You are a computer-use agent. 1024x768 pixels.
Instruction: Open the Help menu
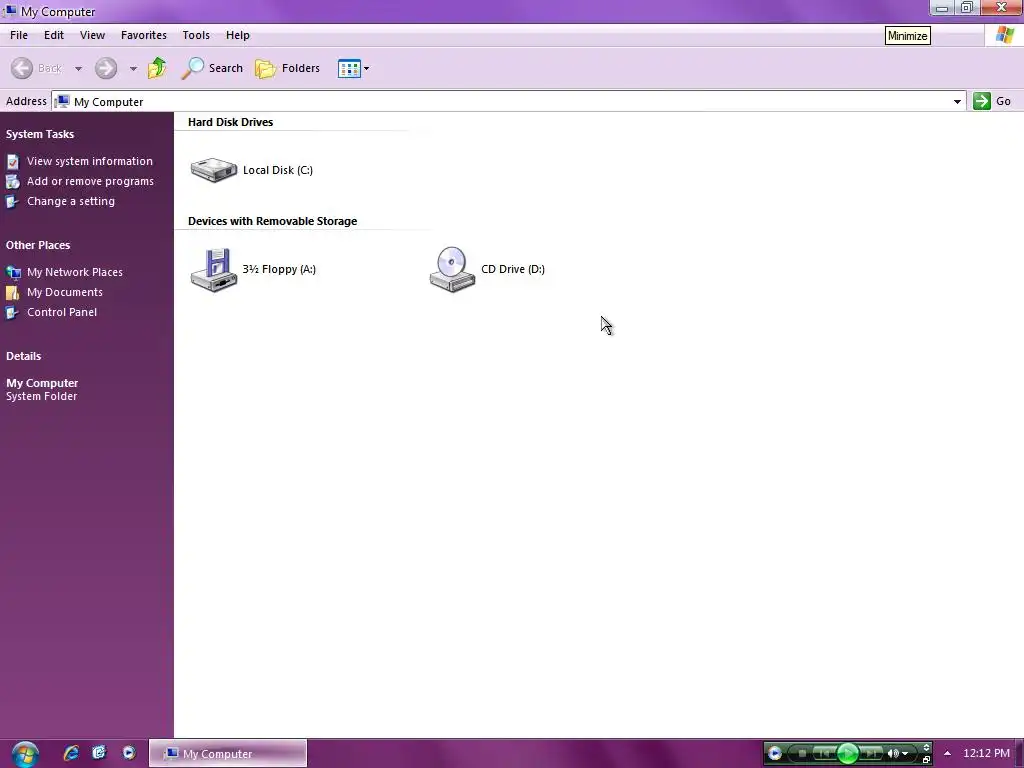pos(238,35)
